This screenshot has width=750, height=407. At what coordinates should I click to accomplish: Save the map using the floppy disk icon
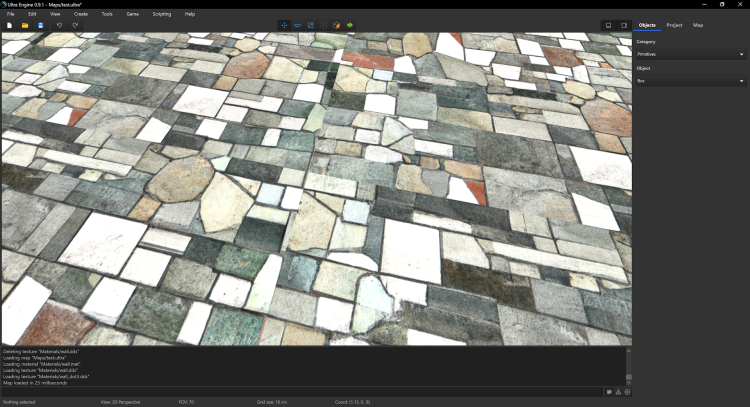point(40,25)
